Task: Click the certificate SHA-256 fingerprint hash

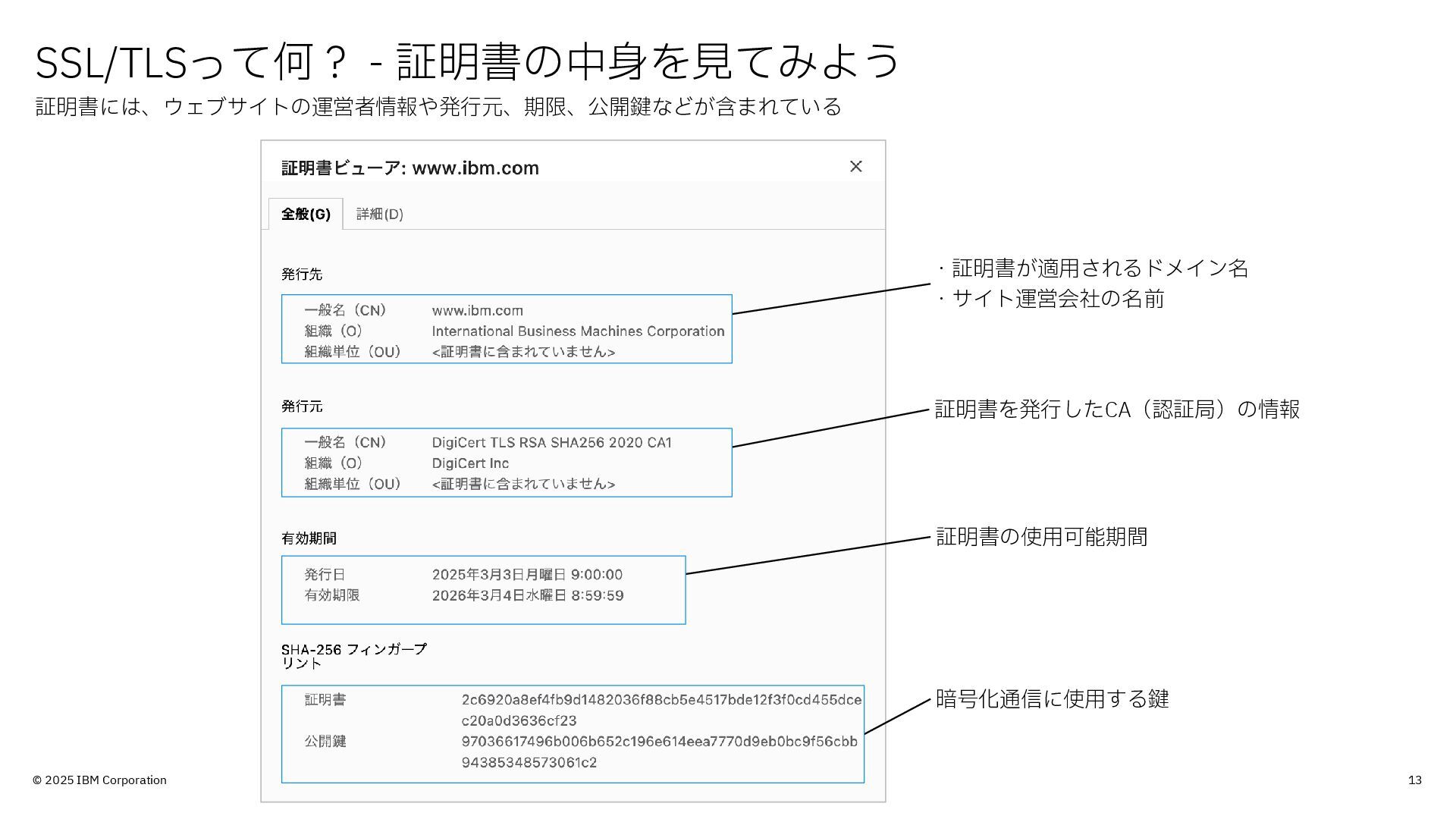Action: point(661,700)
